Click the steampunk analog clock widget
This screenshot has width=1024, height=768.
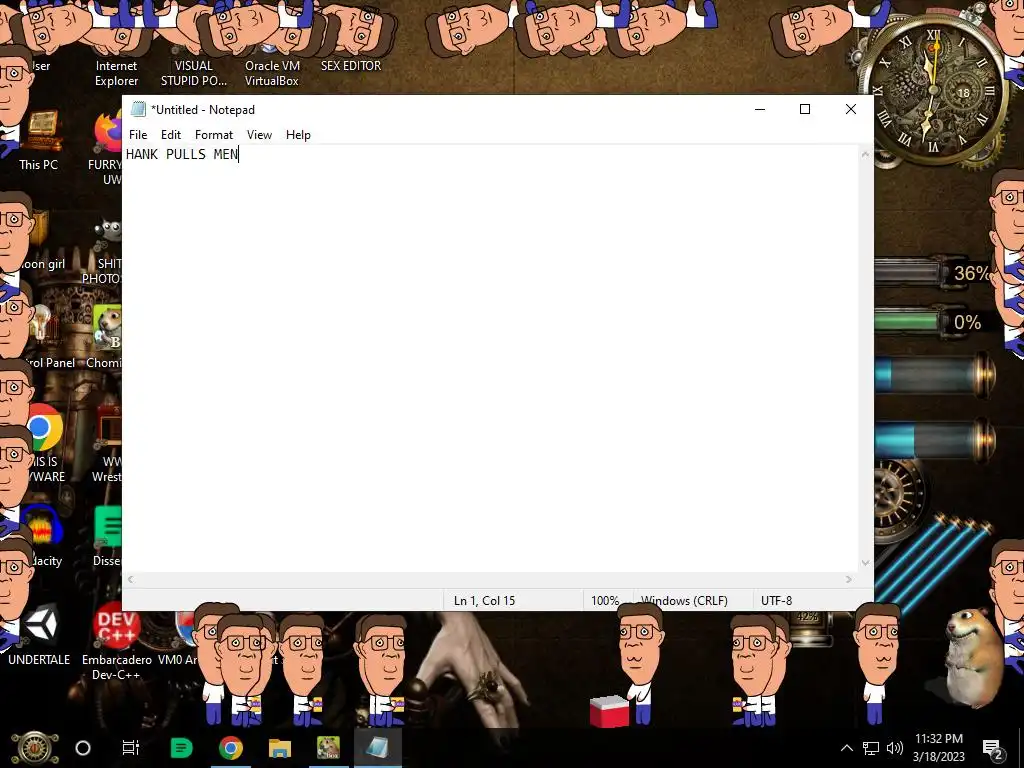point(933,91)
